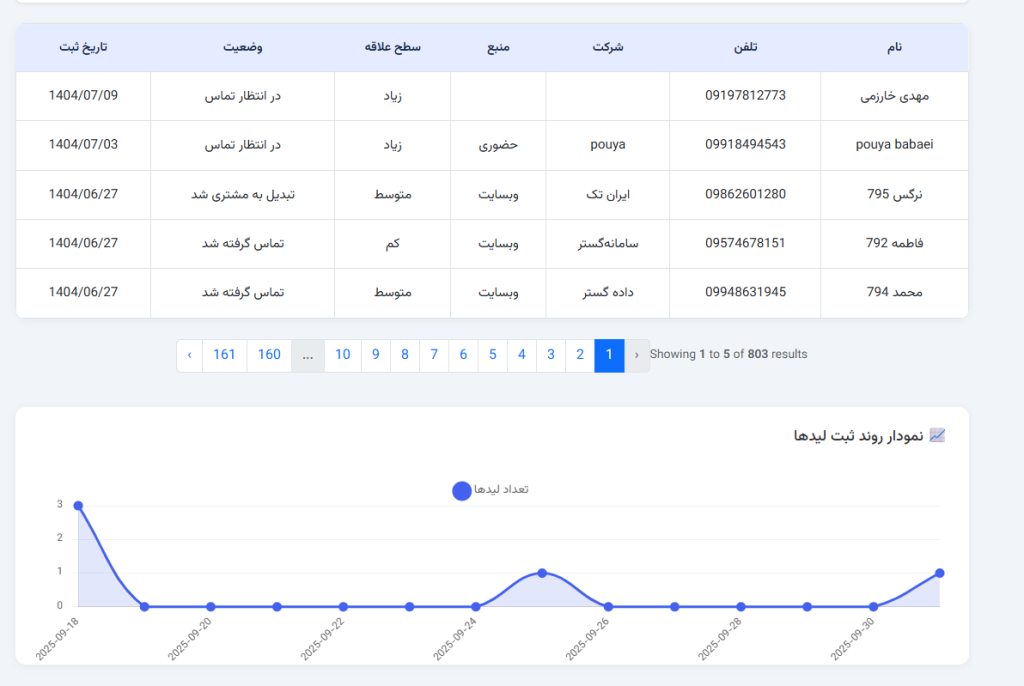Select the active page 1 button

[609, 355]
